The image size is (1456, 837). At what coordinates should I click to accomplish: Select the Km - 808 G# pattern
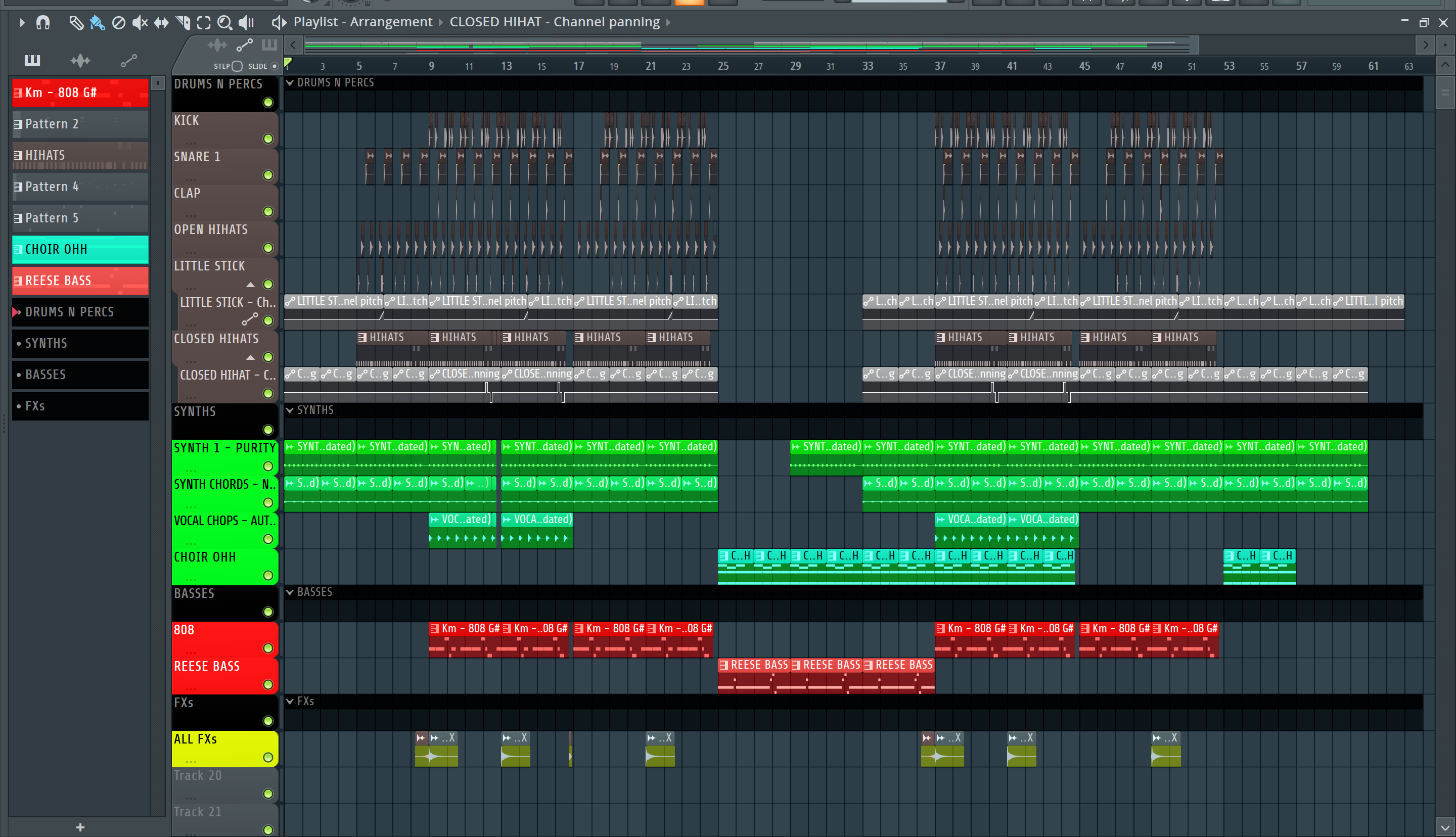(80, 92)
